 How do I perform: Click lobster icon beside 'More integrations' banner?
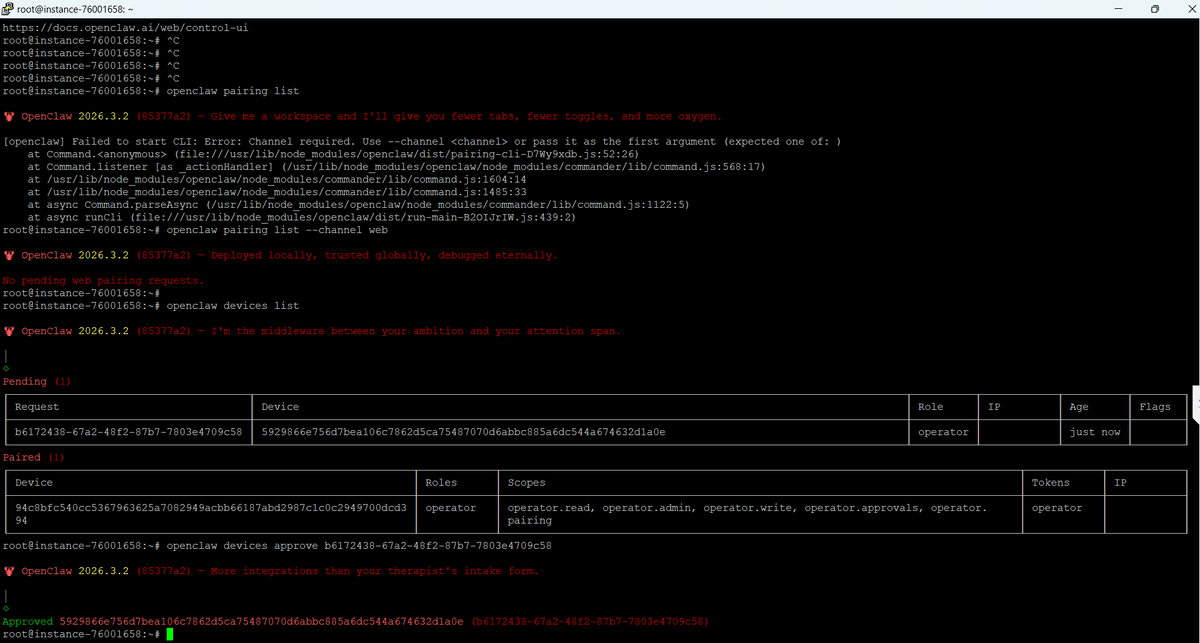pos(9,571)
